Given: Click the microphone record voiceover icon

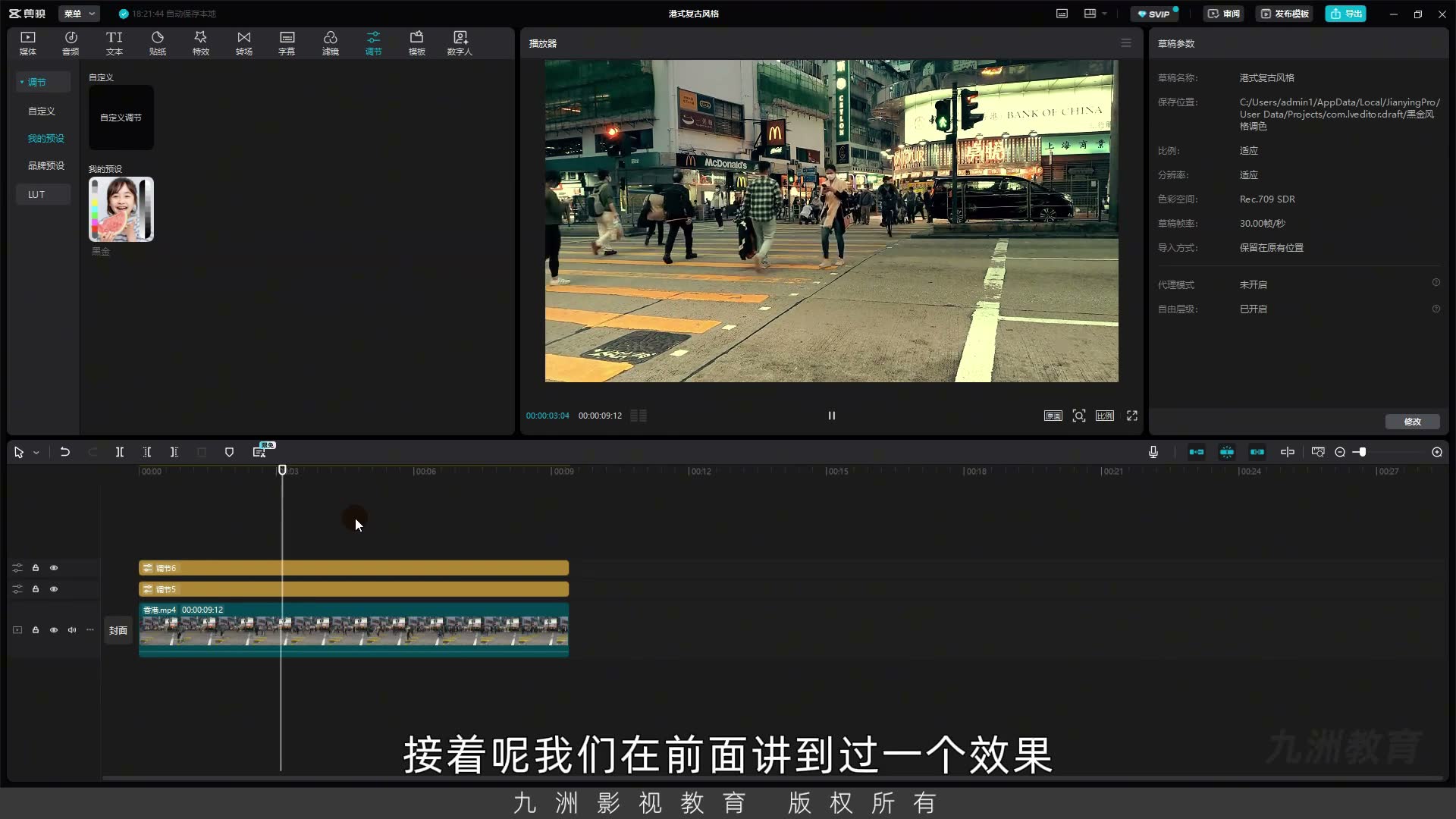Looking at the screenshot, I should (x=1153, y=452).
